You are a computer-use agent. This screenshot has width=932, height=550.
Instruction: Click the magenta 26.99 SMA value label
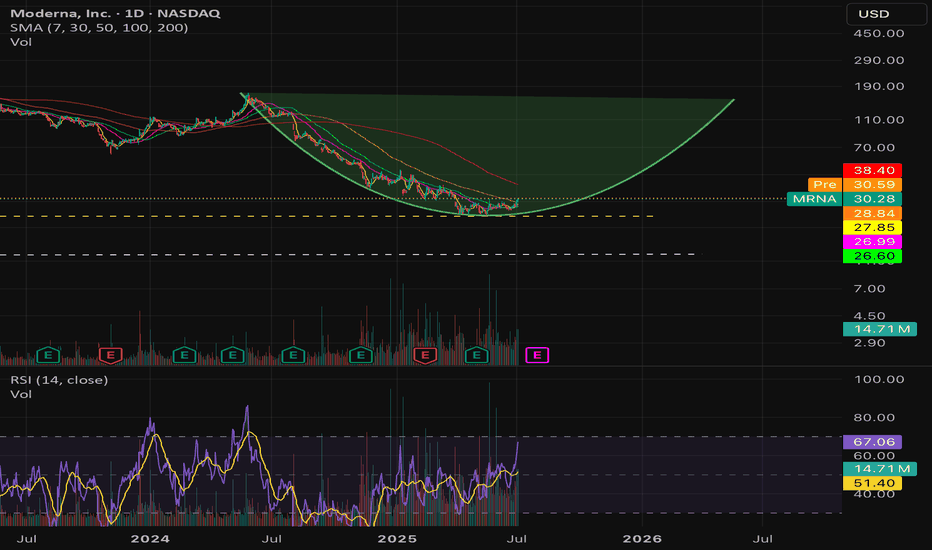pos(873,241)
